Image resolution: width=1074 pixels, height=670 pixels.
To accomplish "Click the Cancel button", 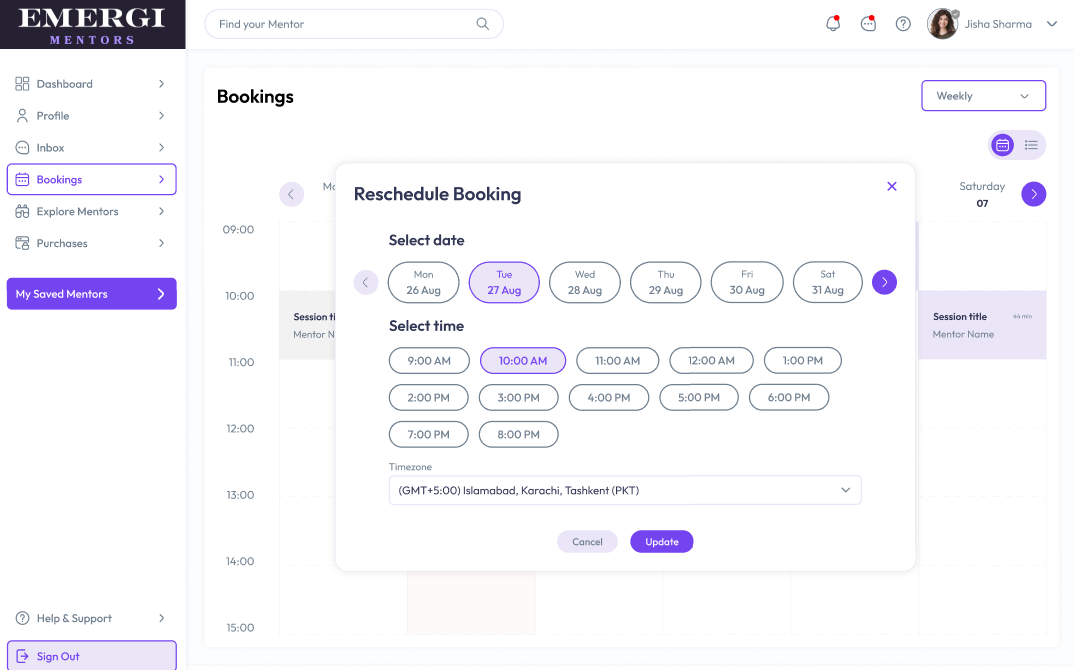I will (587, 541).
